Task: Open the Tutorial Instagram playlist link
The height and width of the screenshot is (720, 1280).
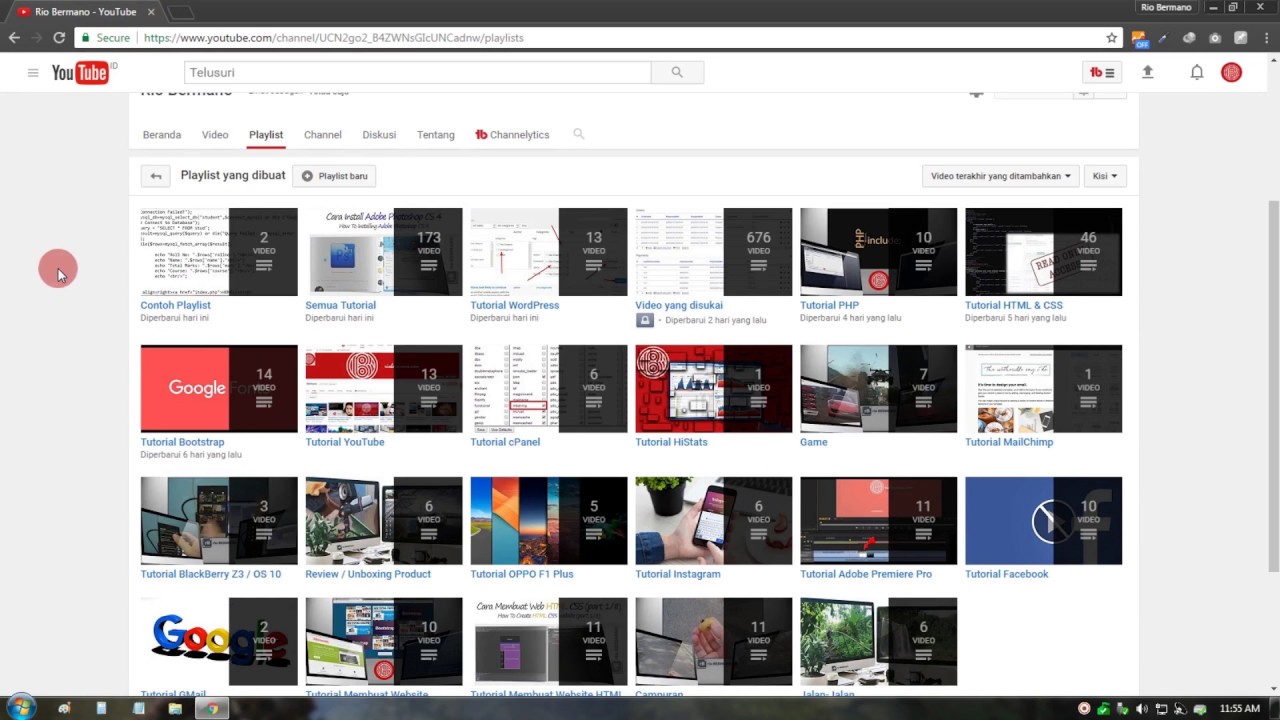Action: [678, 574]
